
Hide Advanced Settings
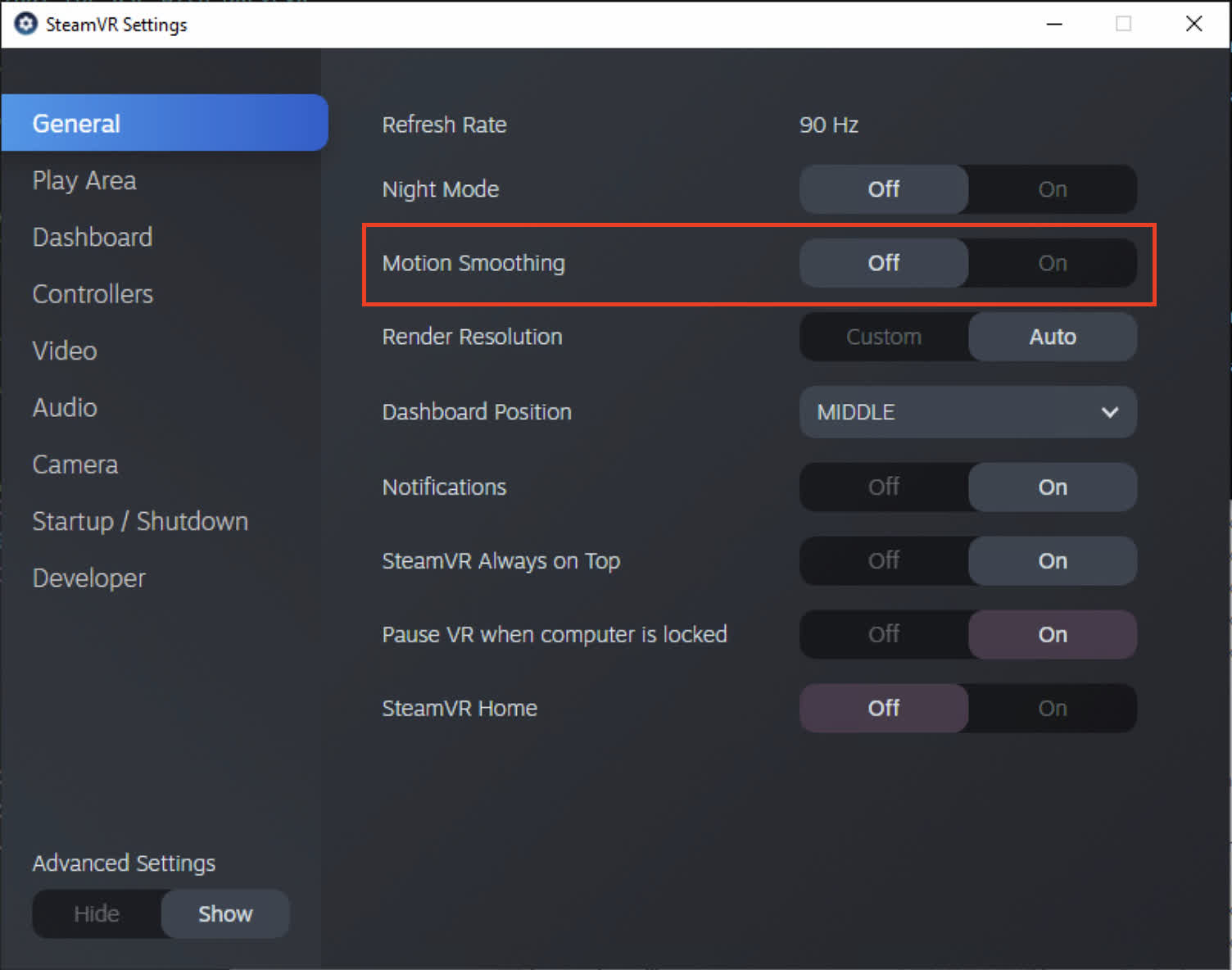(x=97, y=913)
